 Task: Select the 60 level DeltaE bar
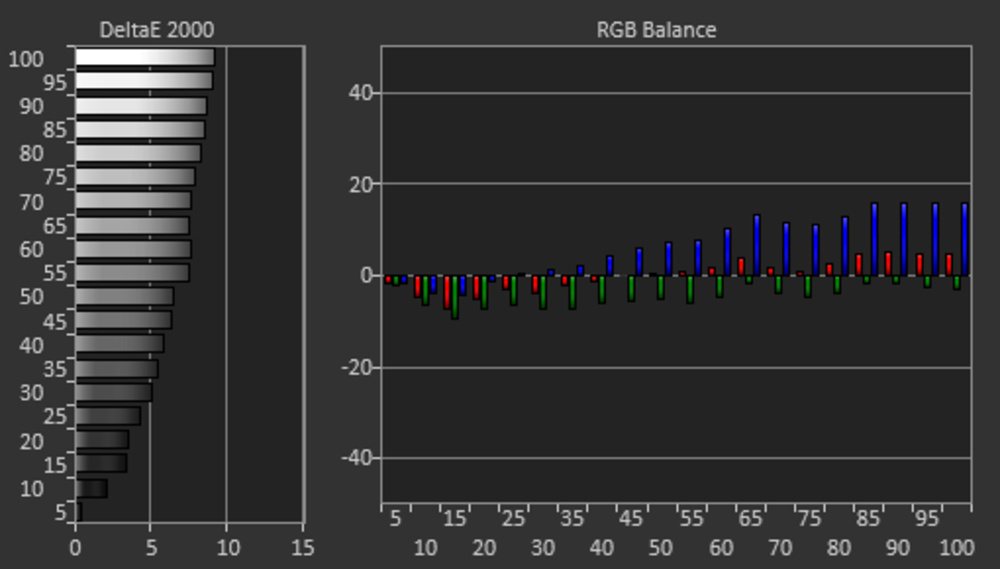[x=133, y=249]
